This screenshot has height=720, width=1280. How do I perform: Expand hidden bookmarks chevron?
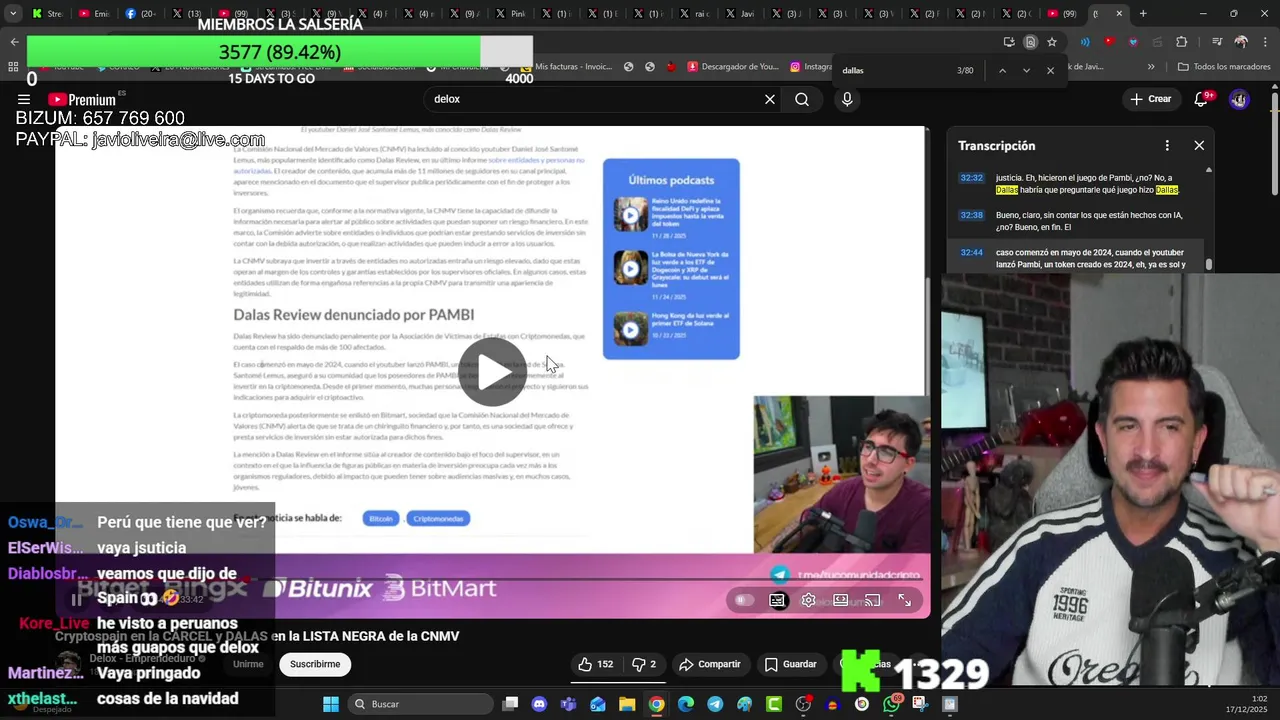(1151, 67)
